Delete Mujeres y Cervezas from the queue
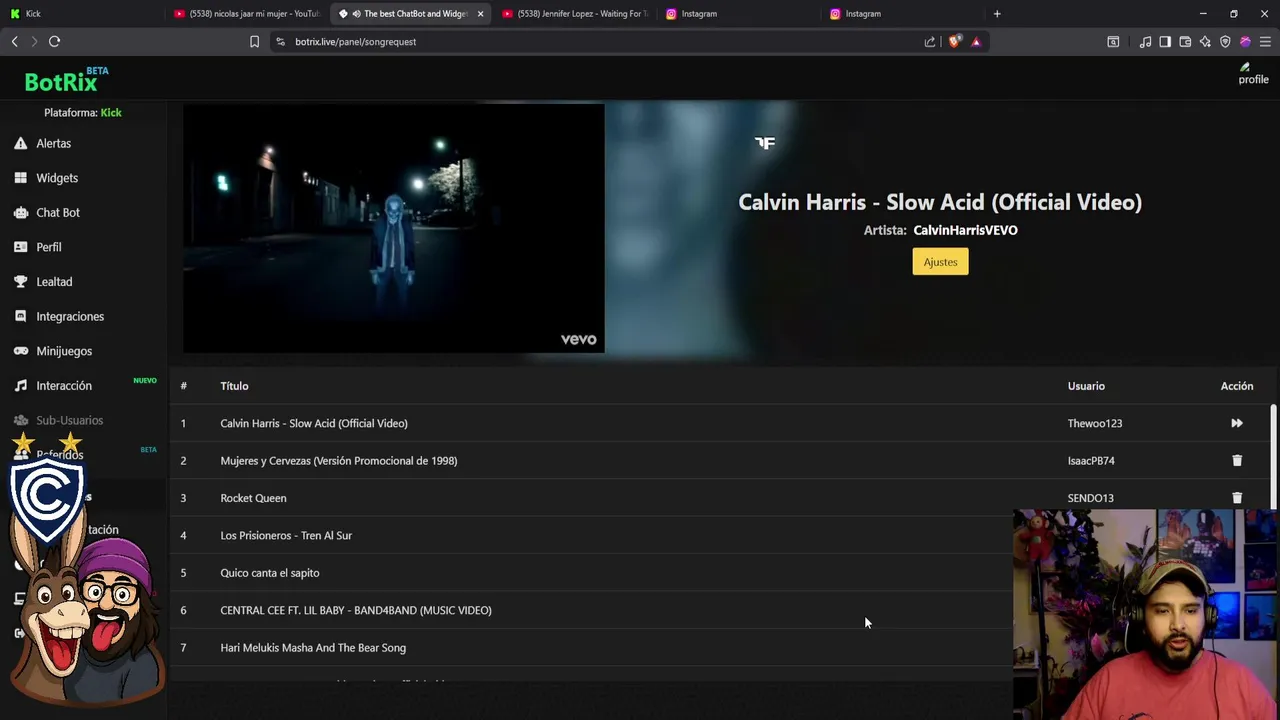1280x720 pixels. pyautogui.click(x=1237, y=461)
